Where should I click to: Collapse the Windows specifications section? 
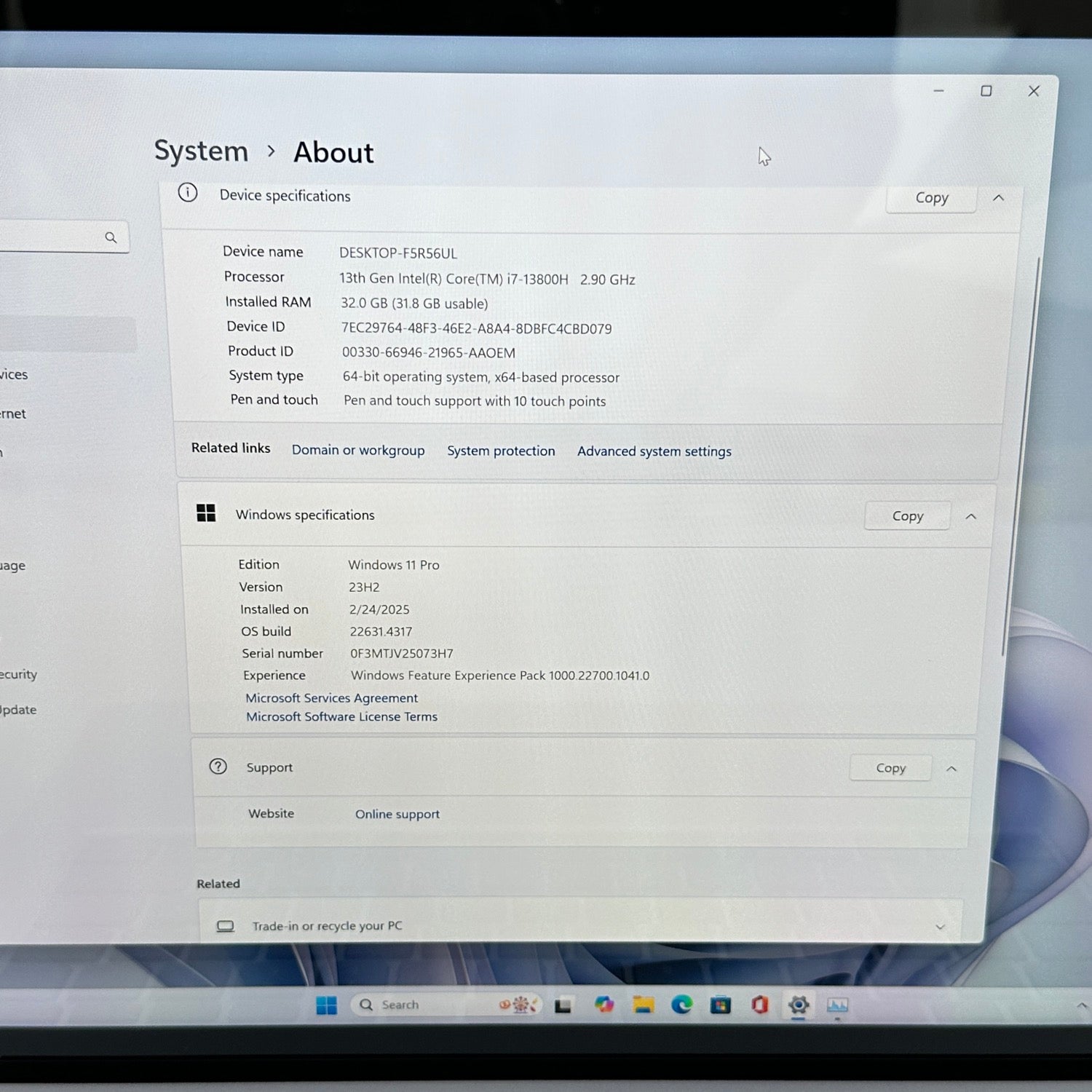[971, 517]
